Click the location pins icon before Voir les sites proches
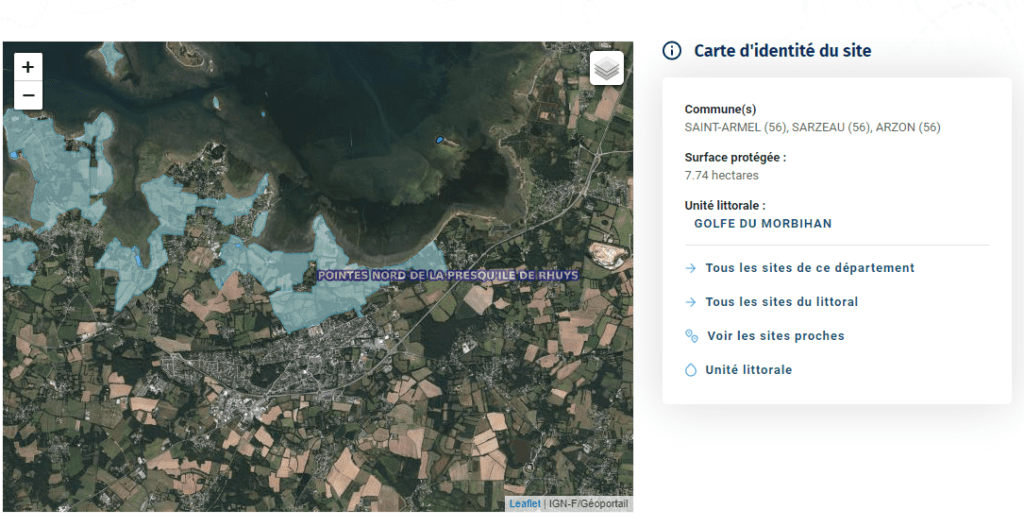 coord(691,336)
